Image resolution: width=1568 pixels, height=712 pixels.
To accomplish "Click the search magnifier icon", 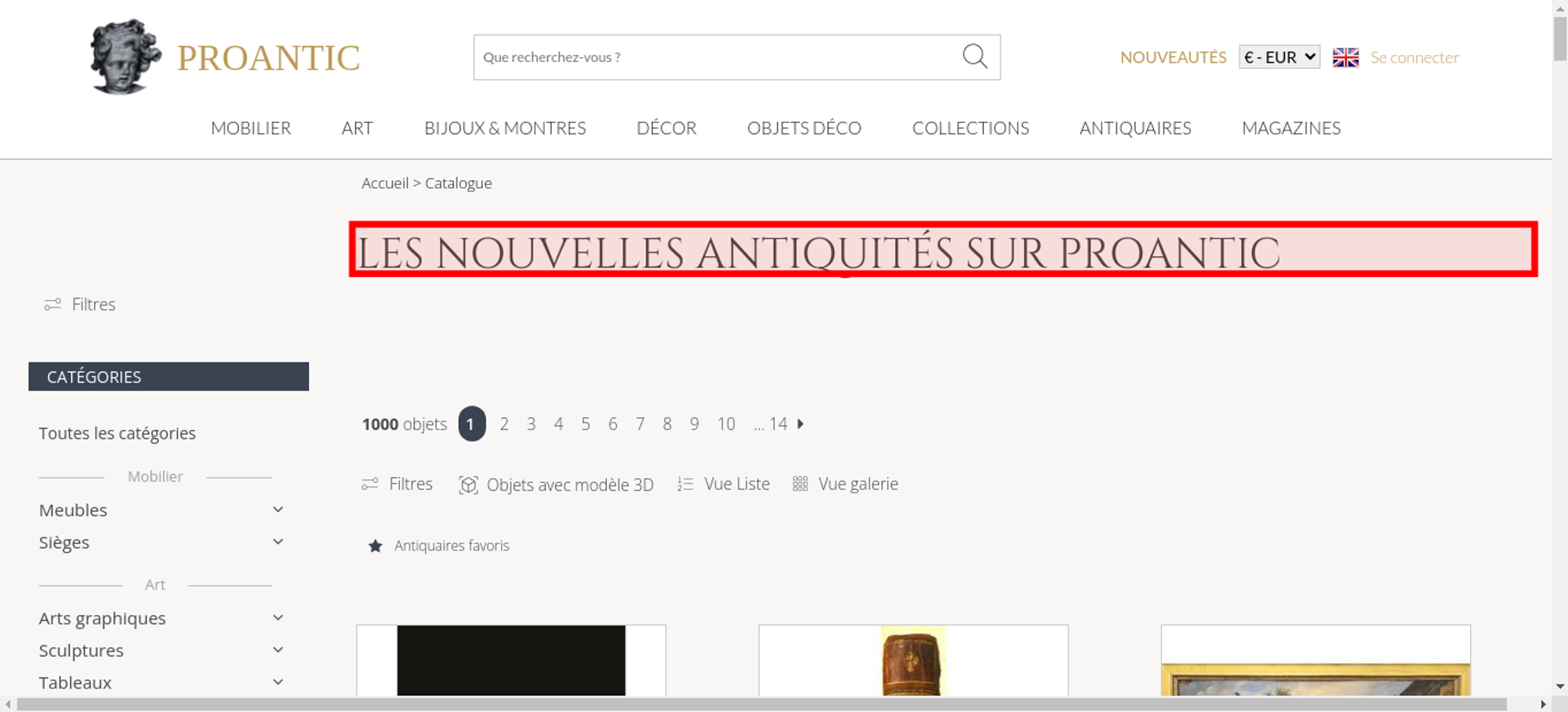I will coord(975,56).
